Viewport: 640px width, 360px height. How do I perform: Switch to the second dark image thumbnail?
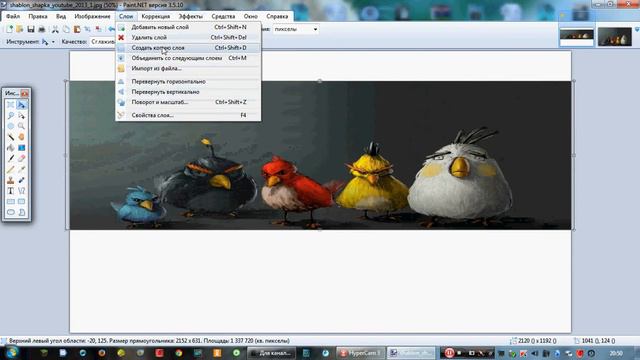(614, 37)
